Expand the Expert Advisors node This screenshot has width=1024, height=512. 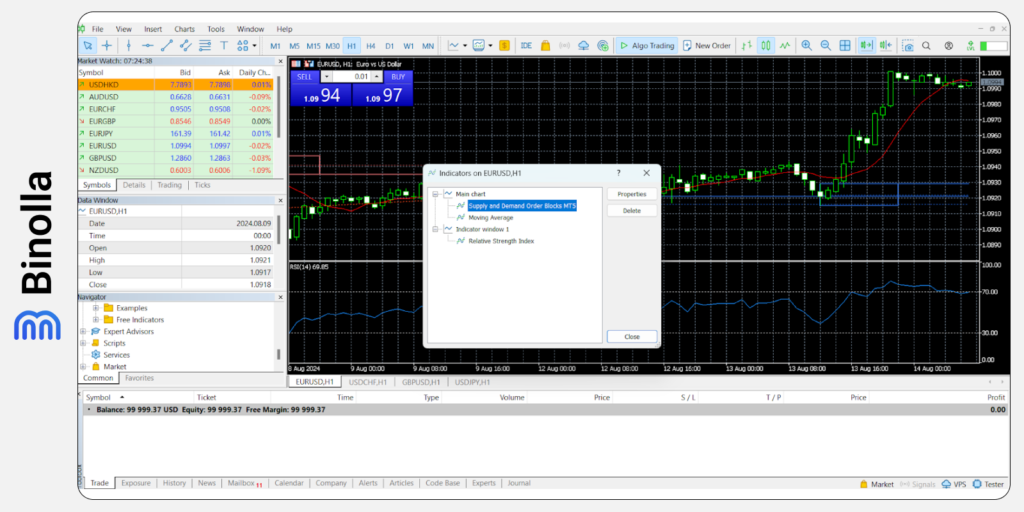coord(84,331)
